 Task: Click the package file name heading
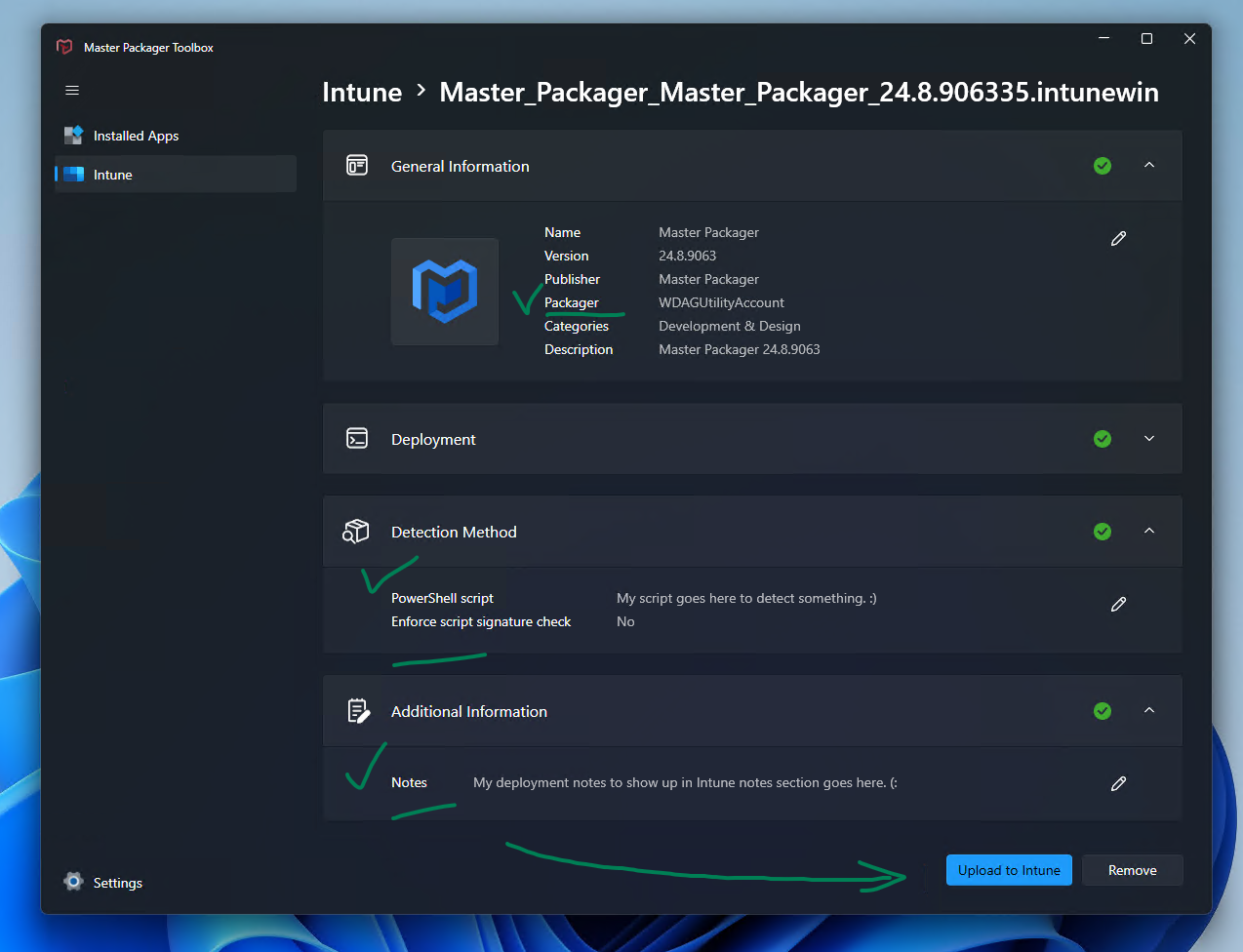[x=799, y=93]
